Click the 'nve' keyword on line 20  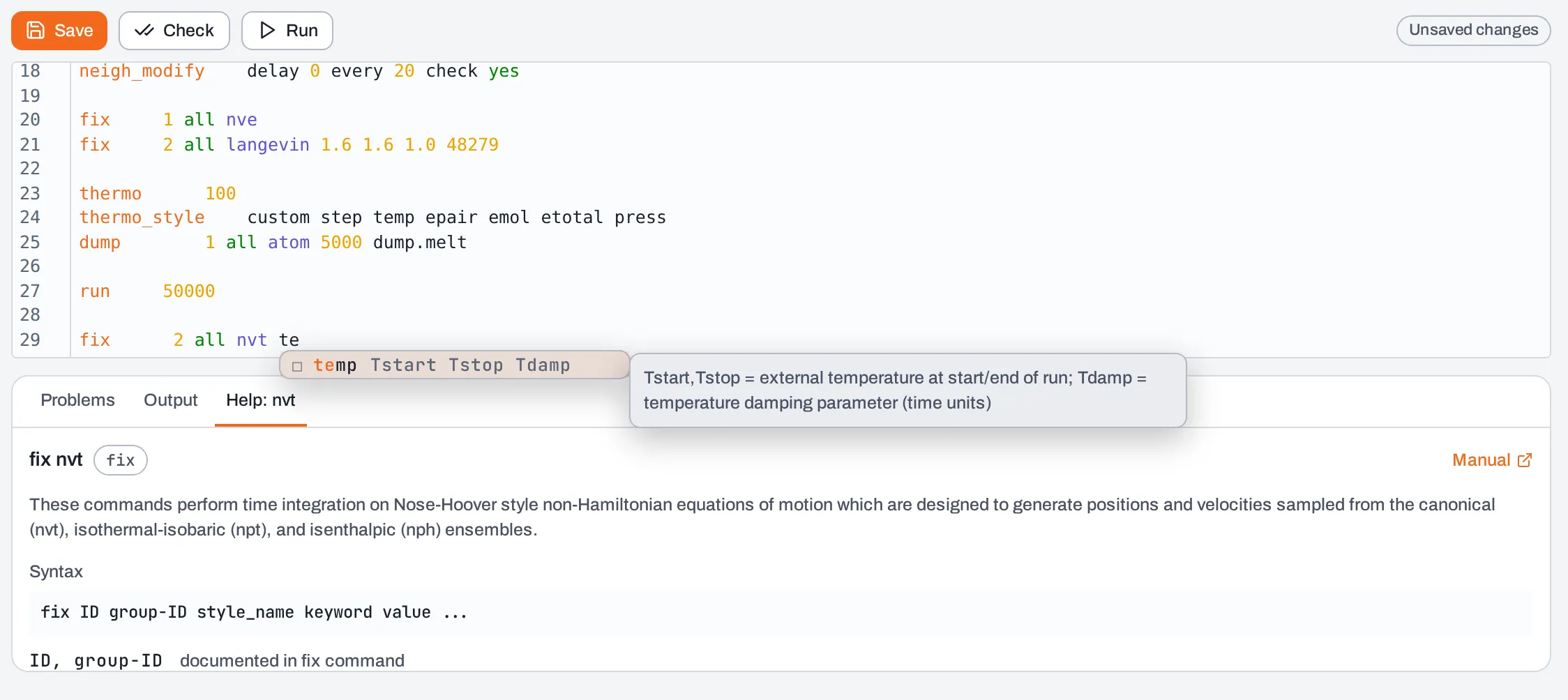click(x=242, y=120)
